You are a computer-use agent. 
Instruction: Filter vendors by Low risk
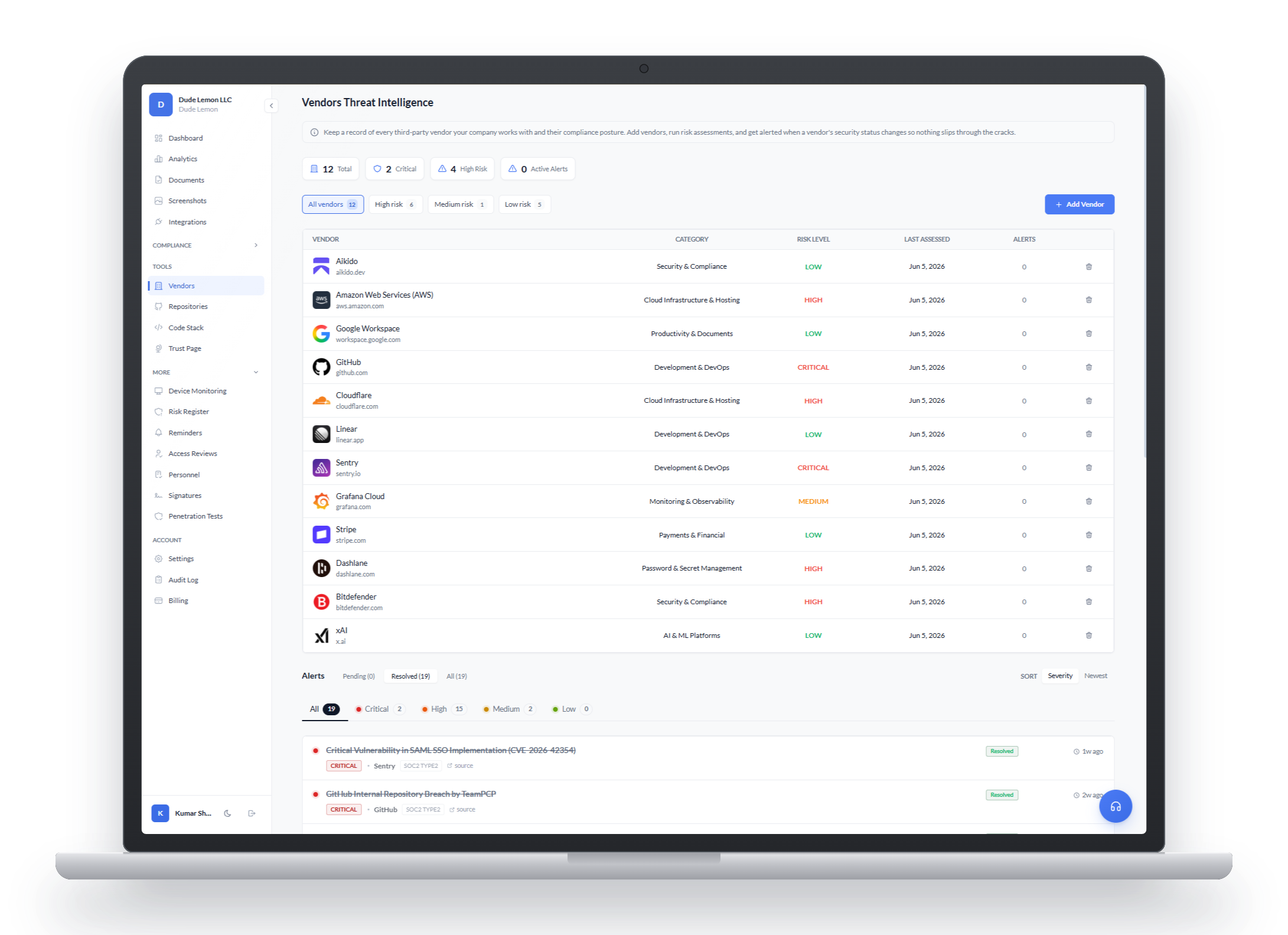click(x=524, y=204)
